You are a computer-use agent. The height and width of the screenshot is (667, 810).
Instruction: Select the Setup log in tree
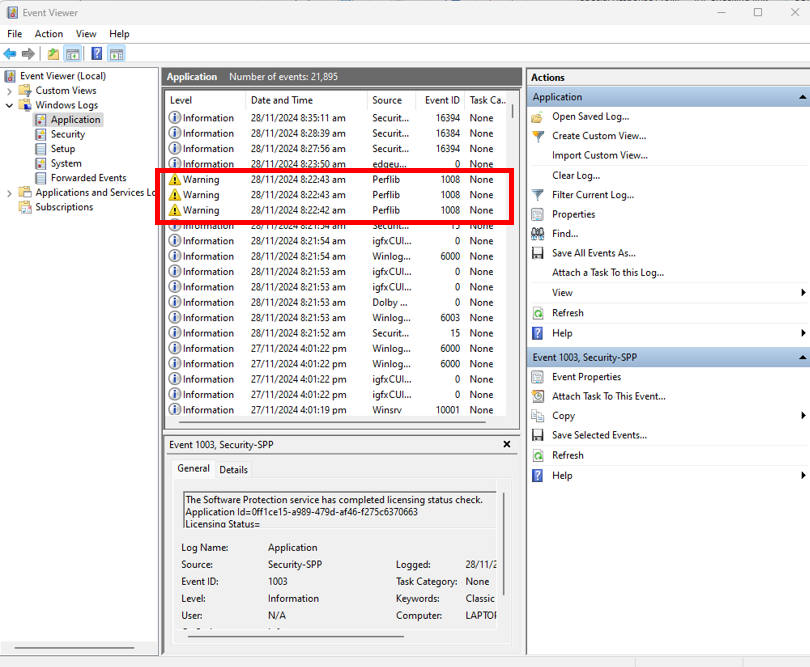click(x=63, y=149)
